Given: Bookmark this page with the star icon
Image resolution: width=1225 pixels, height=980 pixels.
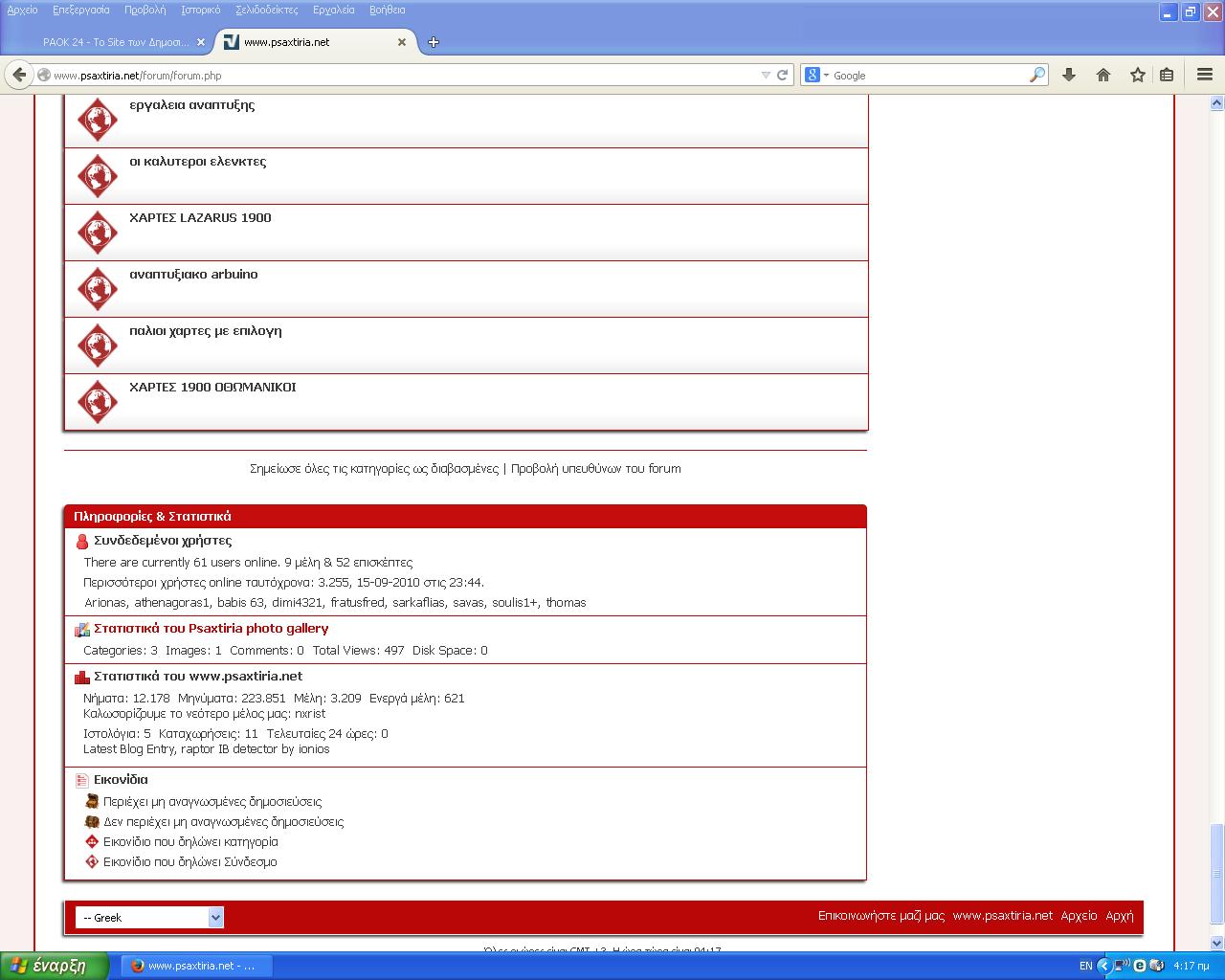Looking at the screenshot, I should pos(1137,75).
